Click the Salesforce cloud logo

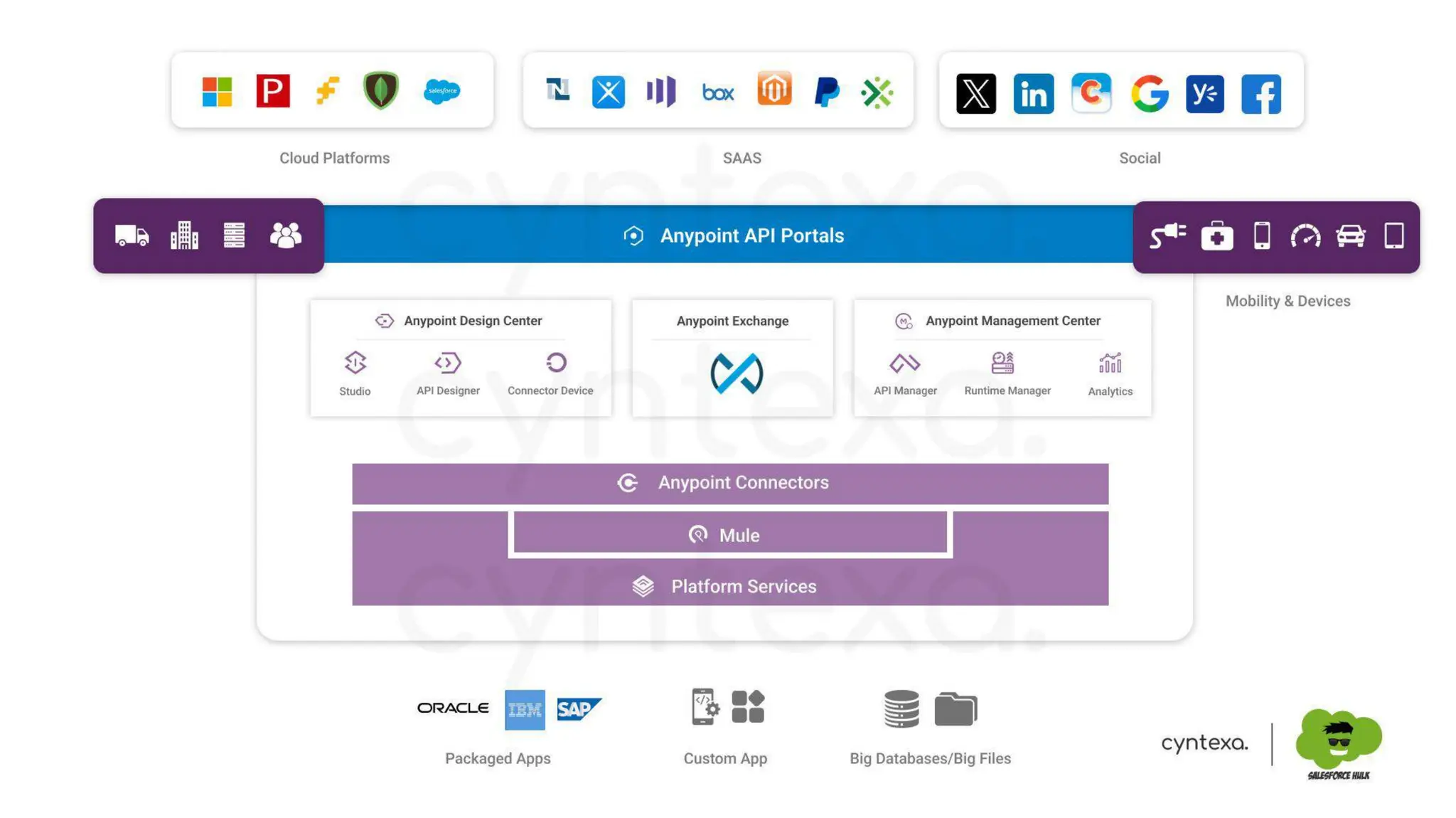pyautogui.click(x=441, y=91)
